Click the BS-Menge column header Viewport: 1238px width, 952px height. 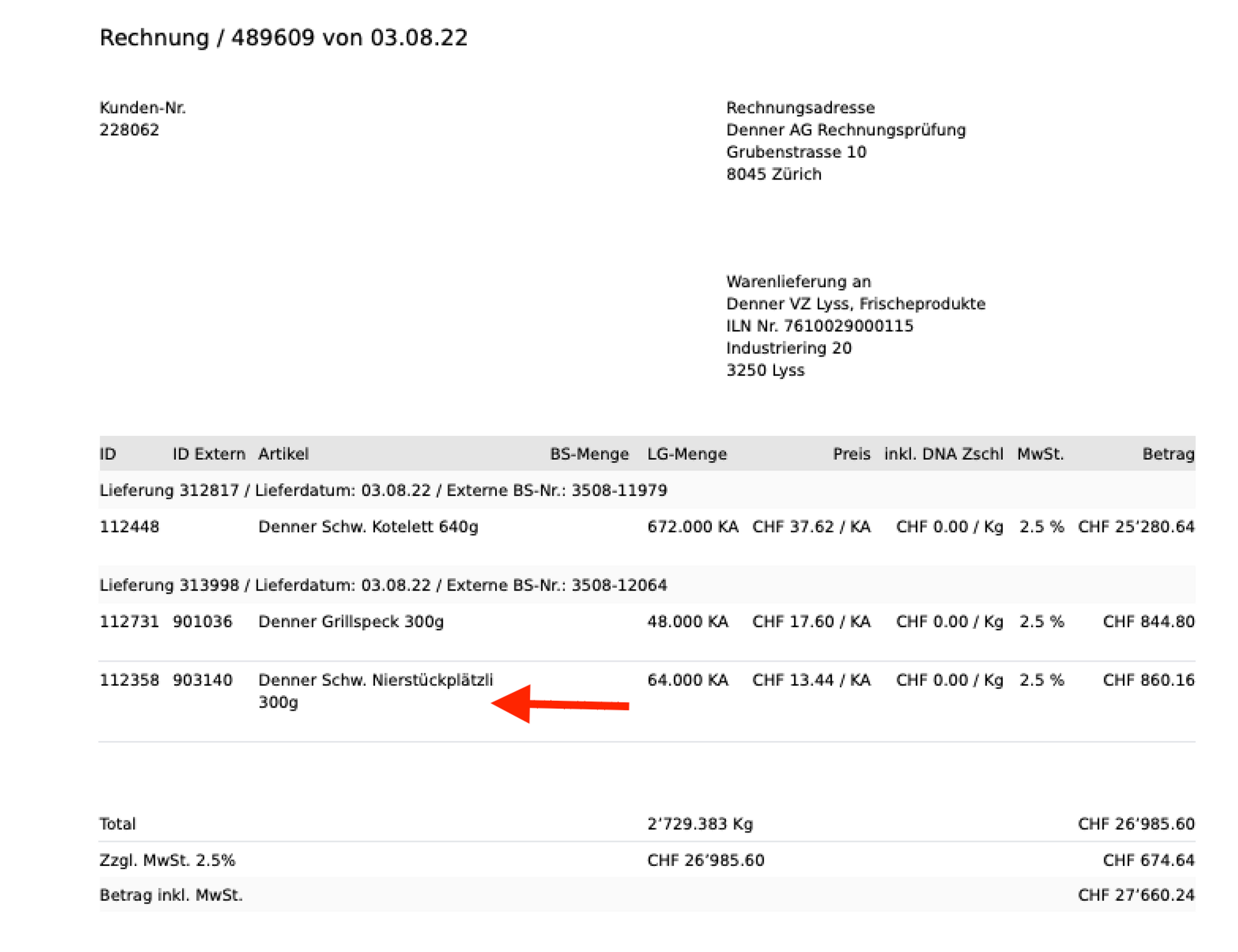tap(589, 454)
